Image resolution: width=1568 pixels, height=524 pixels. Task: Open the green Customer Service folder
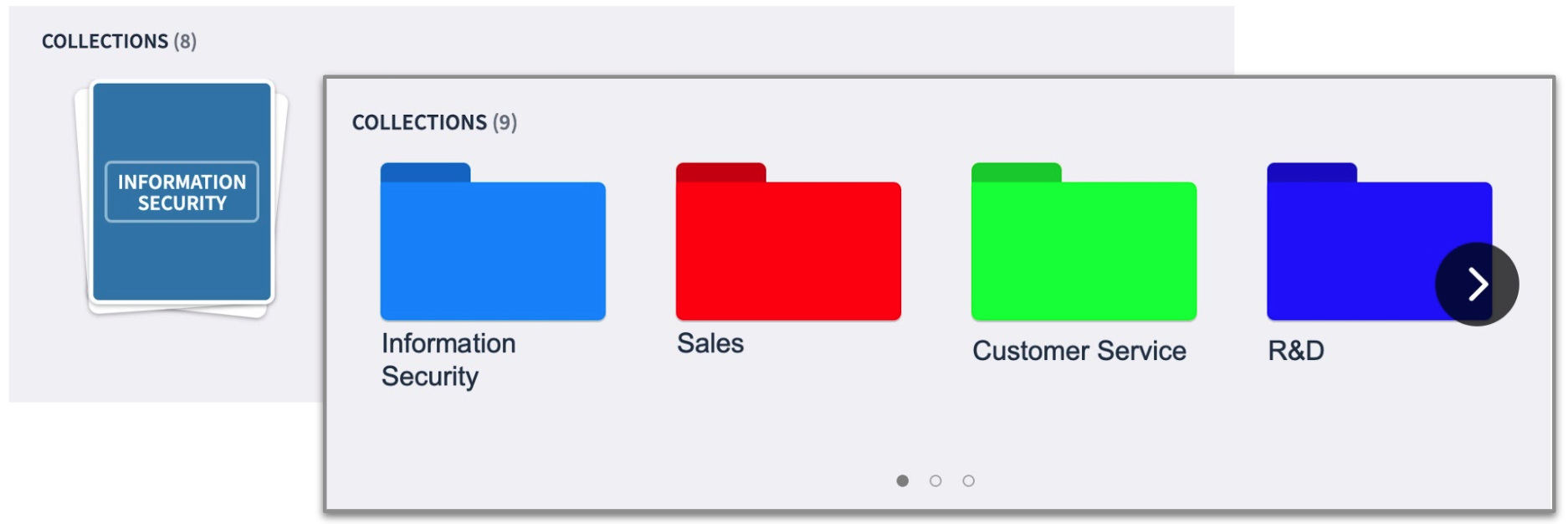point(1084,242)
